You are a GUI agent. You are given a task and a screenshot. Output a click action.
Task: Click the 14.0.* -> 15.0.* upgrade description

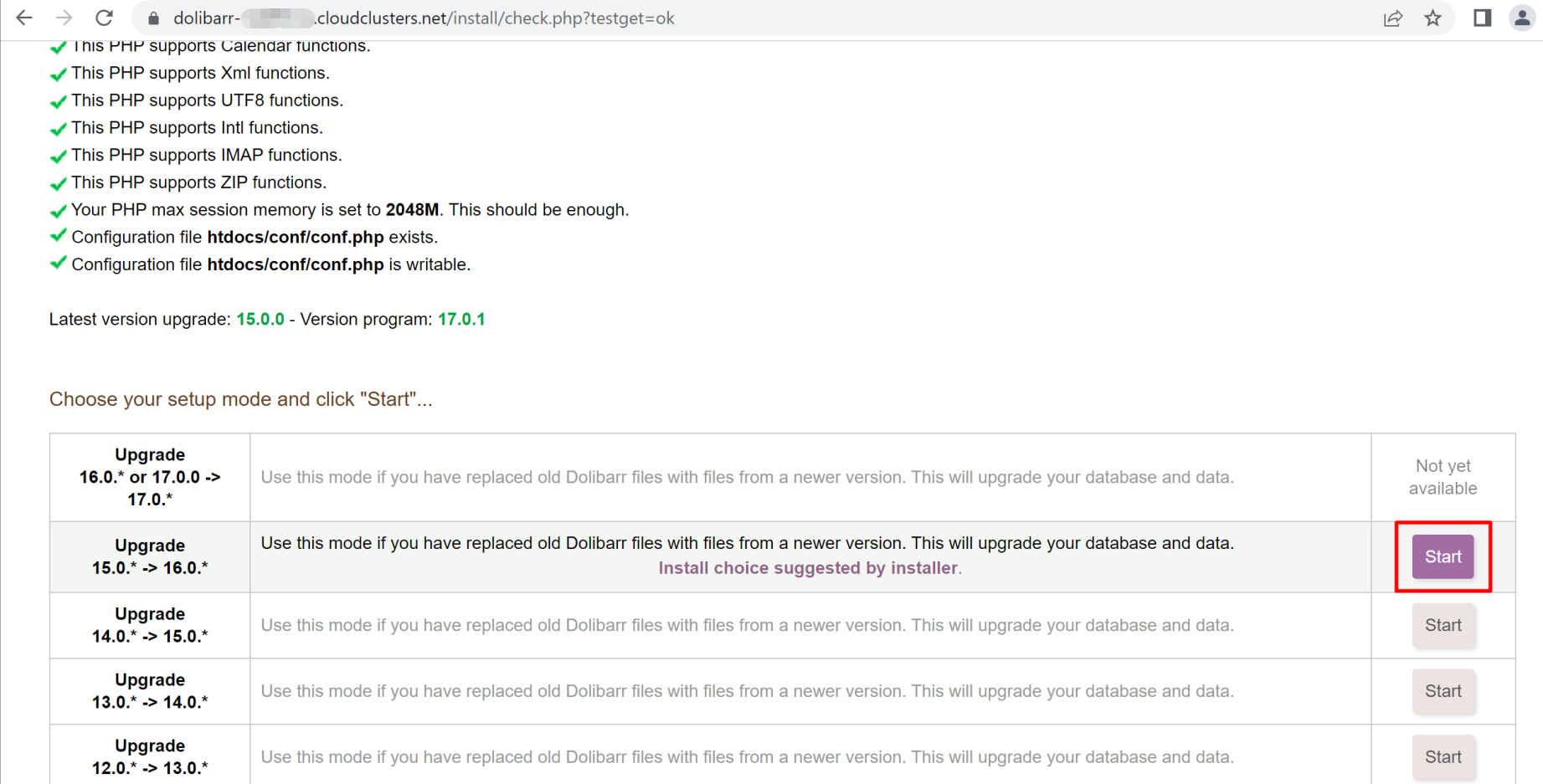point(747,625)
